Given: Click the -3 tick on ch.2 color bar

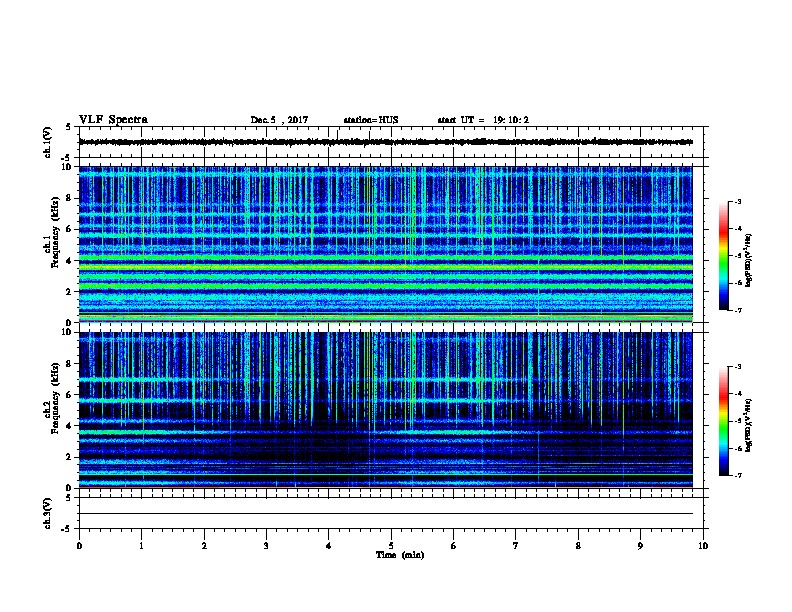Looking at the screenshot, I should 737,367.
